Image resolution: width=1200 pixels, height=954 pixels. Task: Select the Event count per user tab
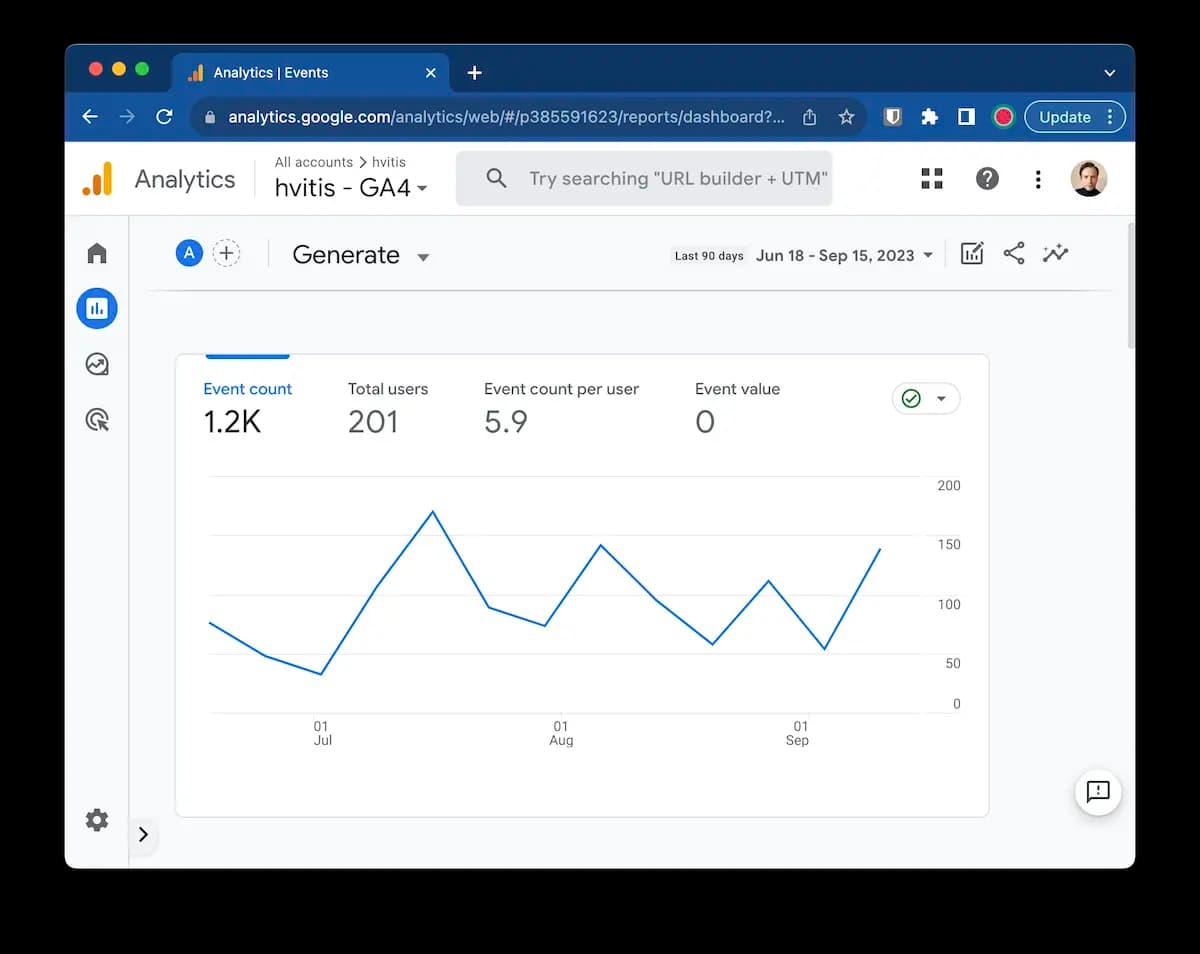(x=561, y=408)
